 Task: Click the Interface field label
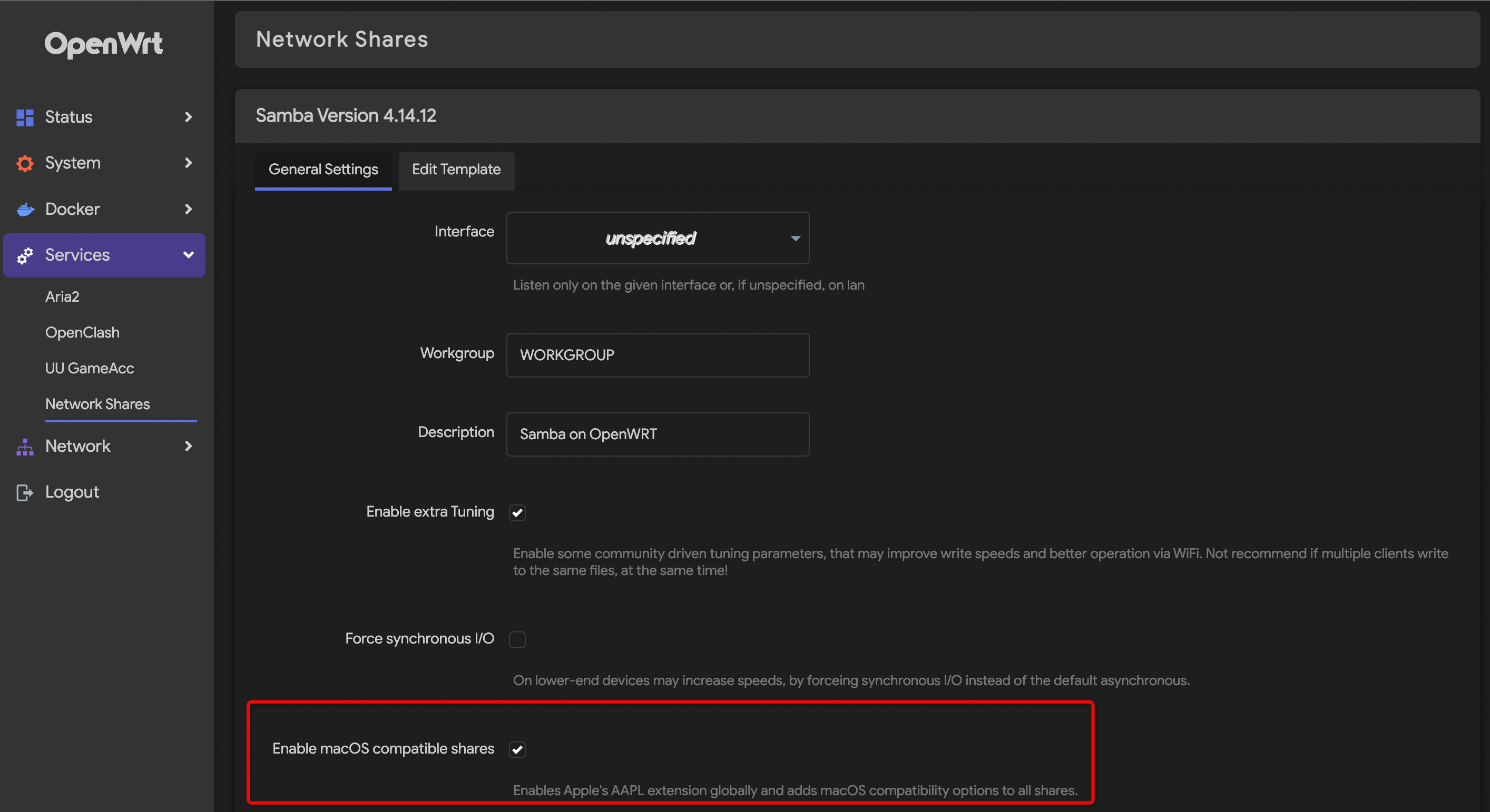click(465, 232)
